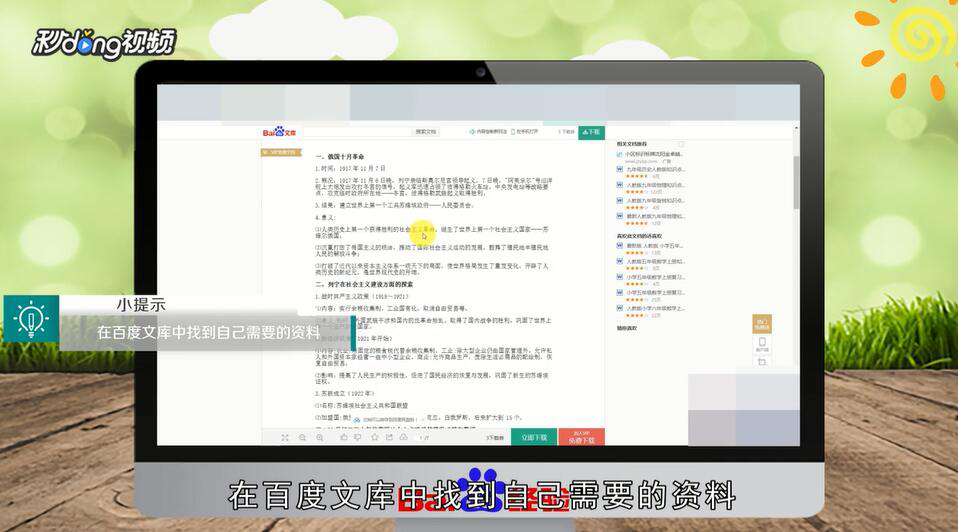
Task: Click the line 3.苏联成立(1922年)
Action: coord(345,393)
